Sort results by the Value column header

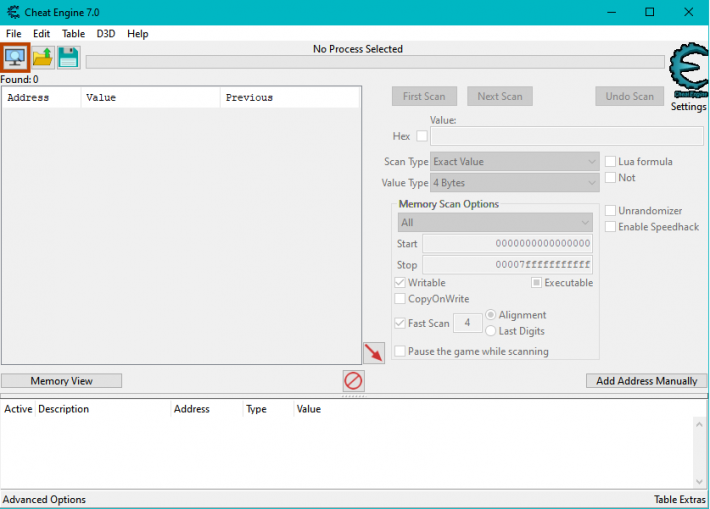[x=151, y=97]
